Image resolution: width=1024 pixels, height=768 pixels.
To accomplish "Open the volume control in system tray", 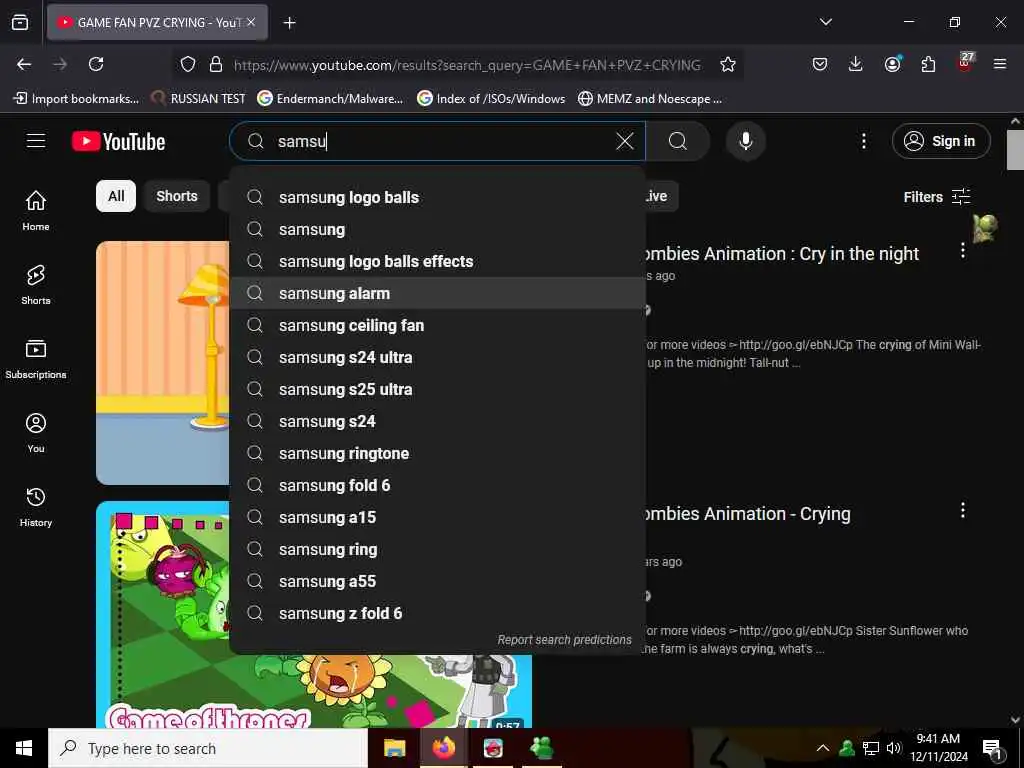I will point(894,748).
